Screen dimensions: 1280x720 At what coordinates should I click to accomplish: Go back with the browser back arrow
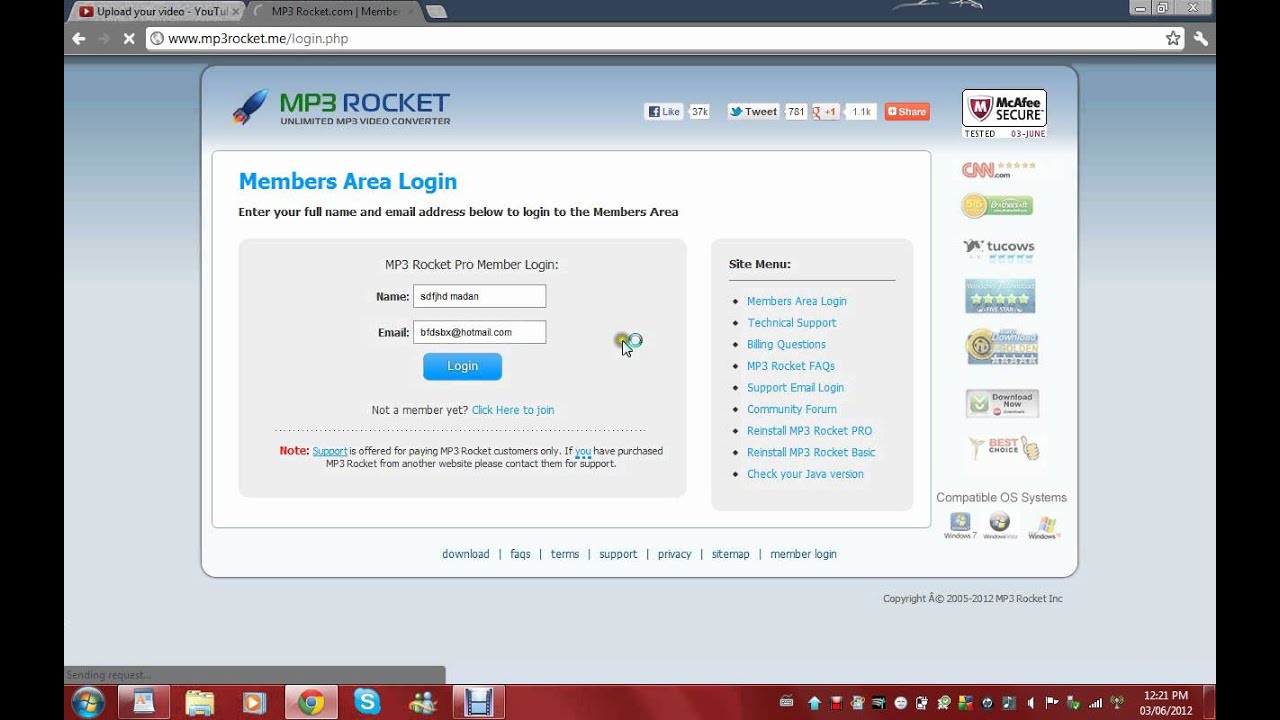tap(79, 38)
